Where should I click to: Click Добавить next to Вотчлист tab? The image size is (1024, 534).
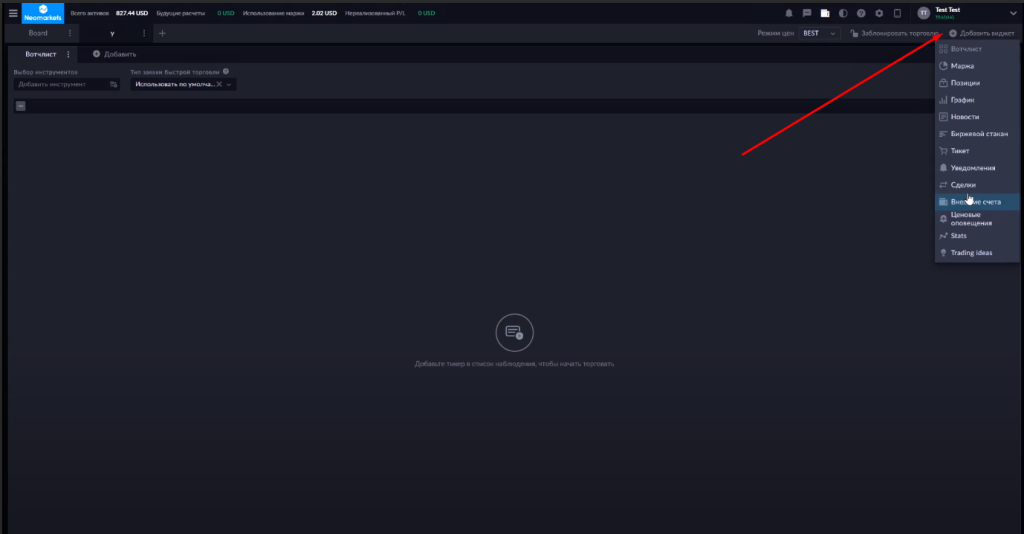(x=114, y=54)
